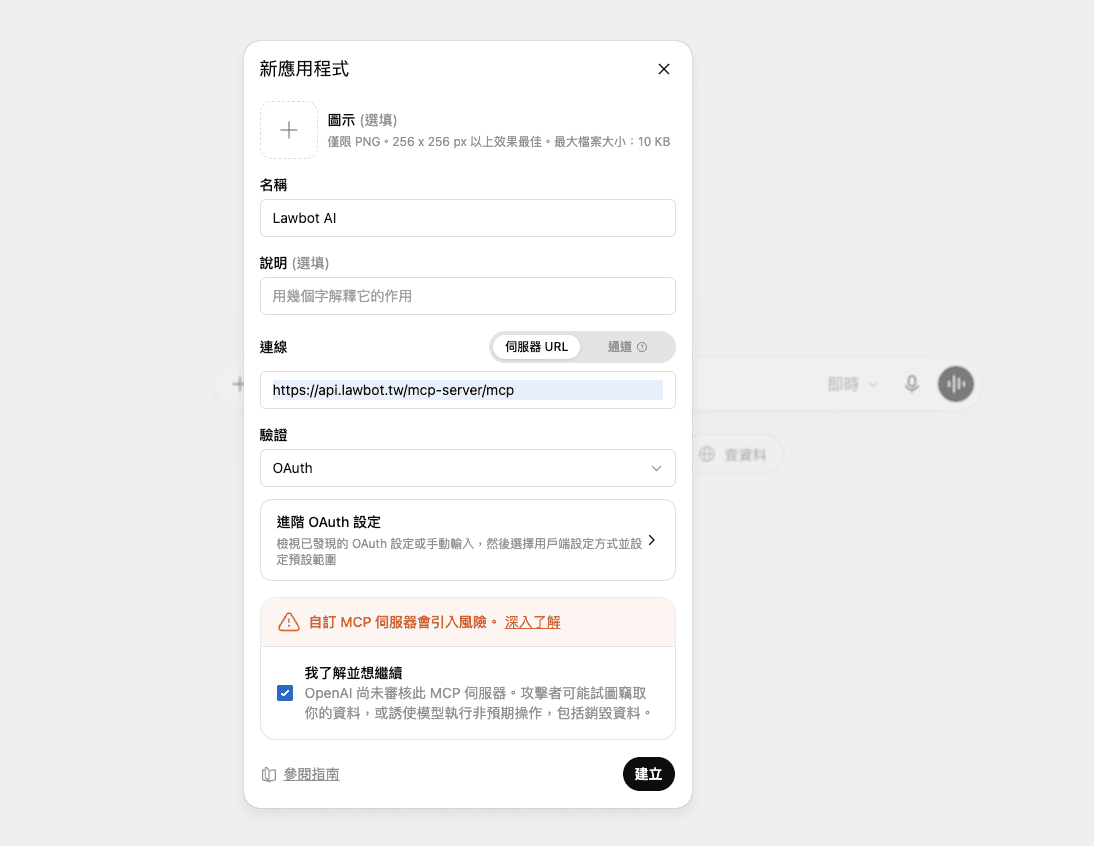Image resolution: width=1094 pixels, height=846 pixels.
Task: Open the 參閱指南 guide link
Action: tap(311, 774)
